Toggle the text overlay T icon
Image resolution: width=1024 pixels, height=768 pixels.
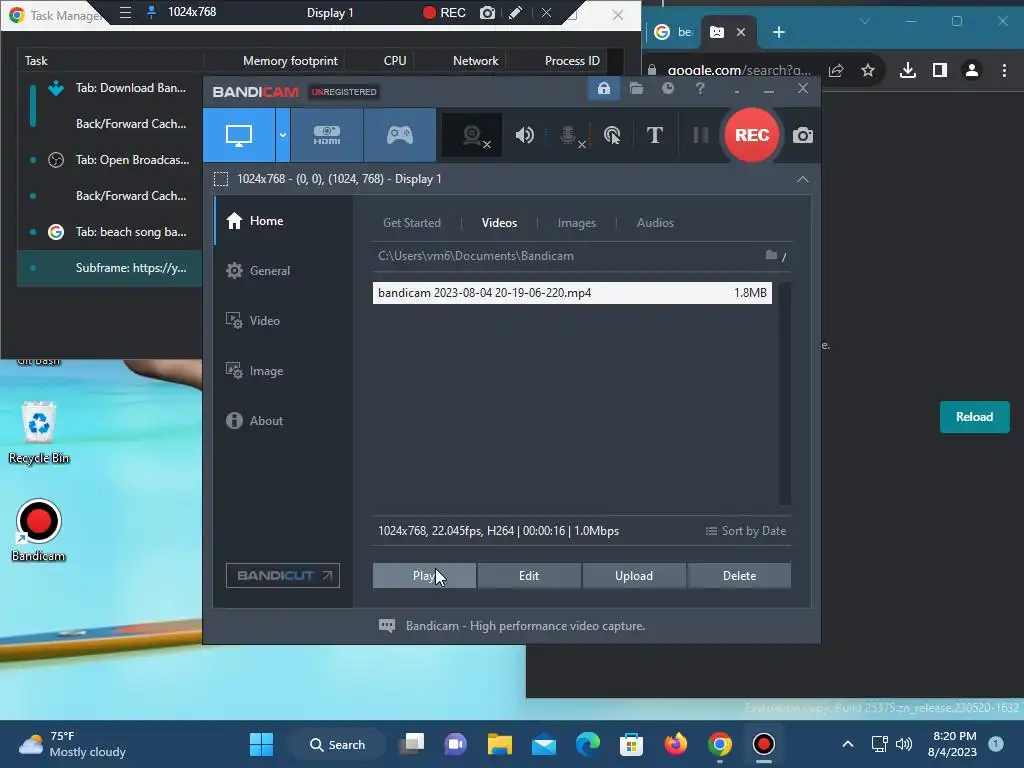click(654, 135)
